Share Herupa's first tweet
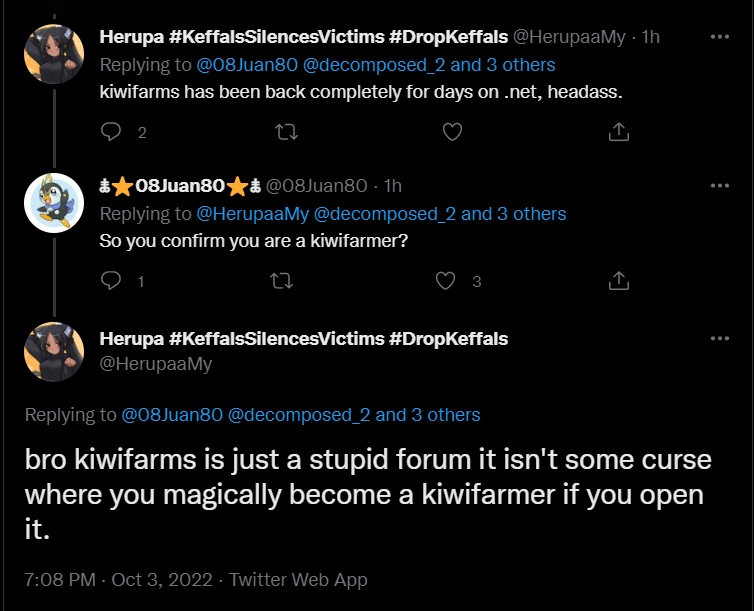This screenshot has height=611, width=754. tap(618, 131)
